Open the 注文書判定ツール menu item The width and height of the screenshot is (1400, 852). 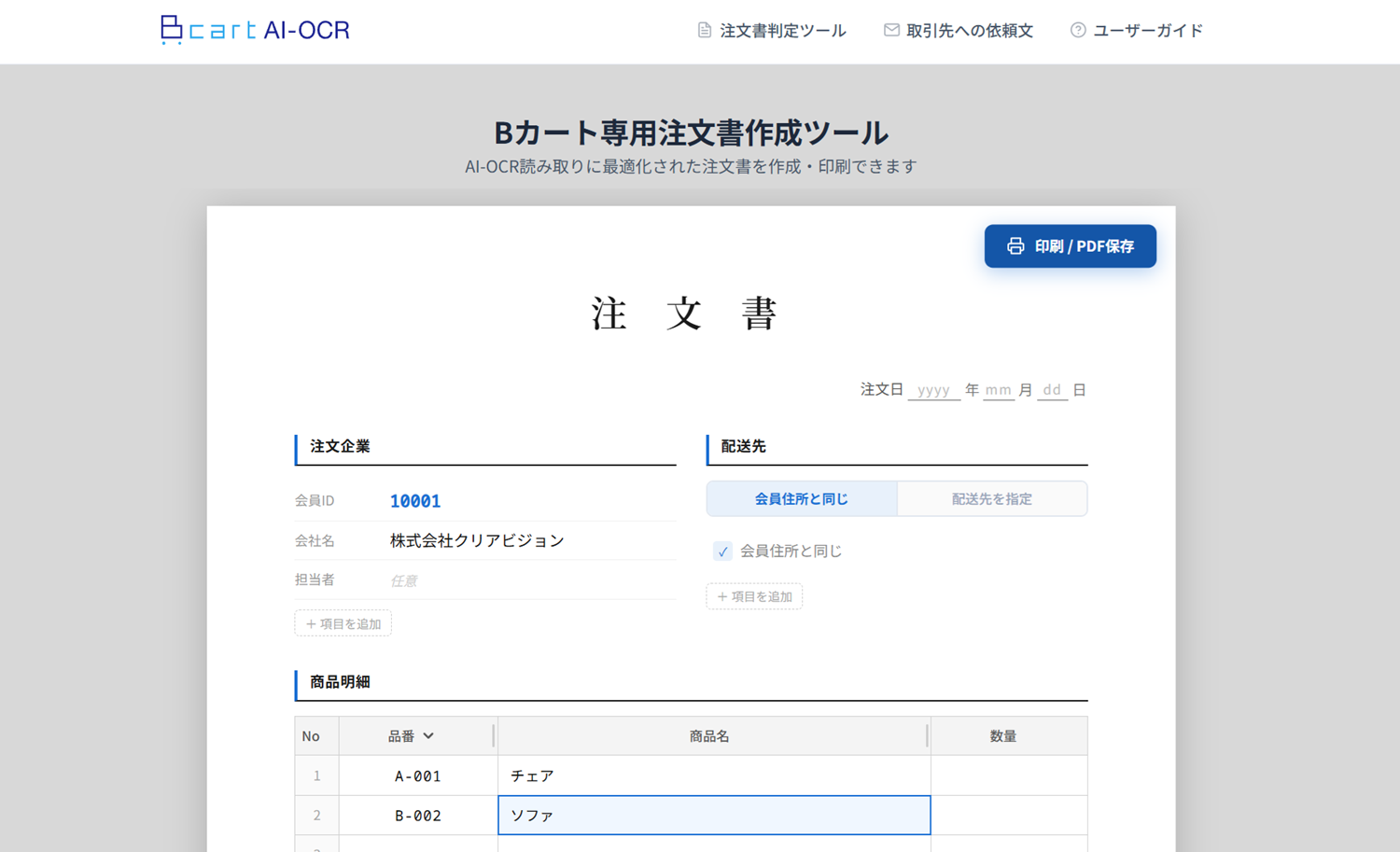click(782, 31)
